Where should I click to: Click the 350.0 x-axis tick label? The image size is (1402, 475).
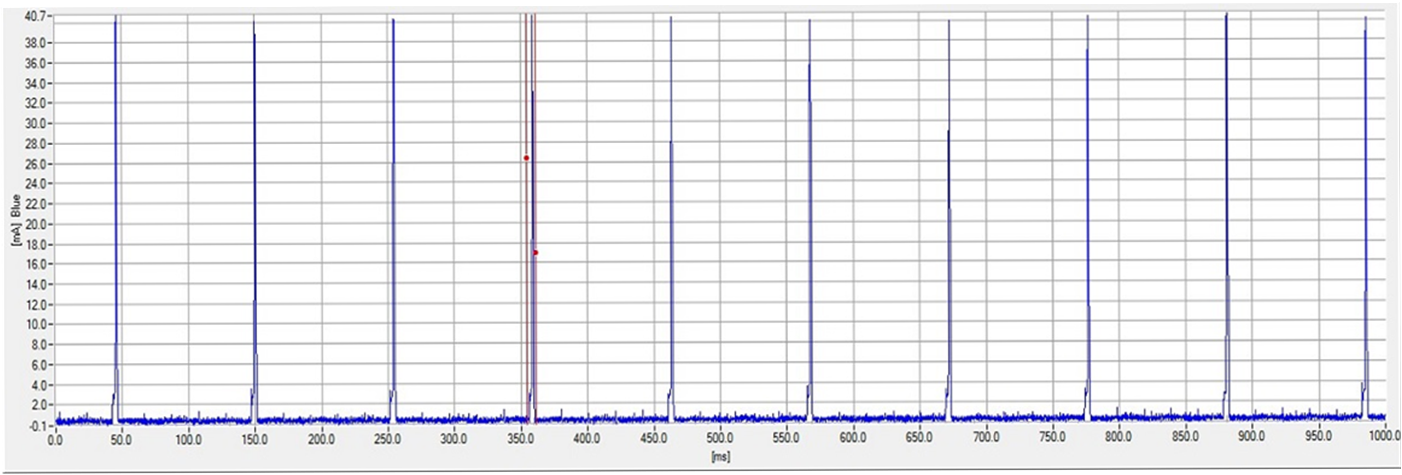pyautogui.click(x=520, y=439)
